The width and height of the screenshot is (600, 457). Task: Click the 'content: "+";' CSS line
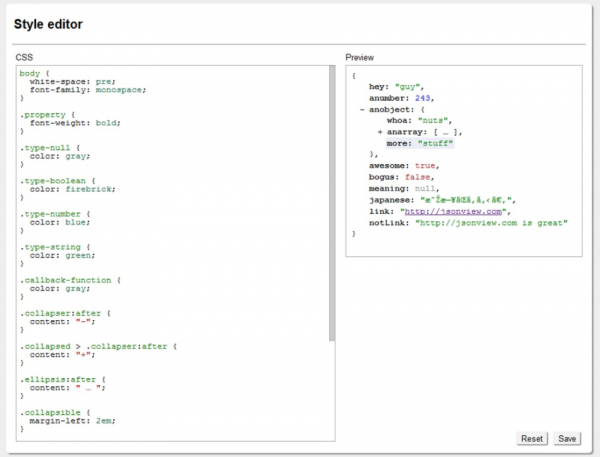coord(62,355)
